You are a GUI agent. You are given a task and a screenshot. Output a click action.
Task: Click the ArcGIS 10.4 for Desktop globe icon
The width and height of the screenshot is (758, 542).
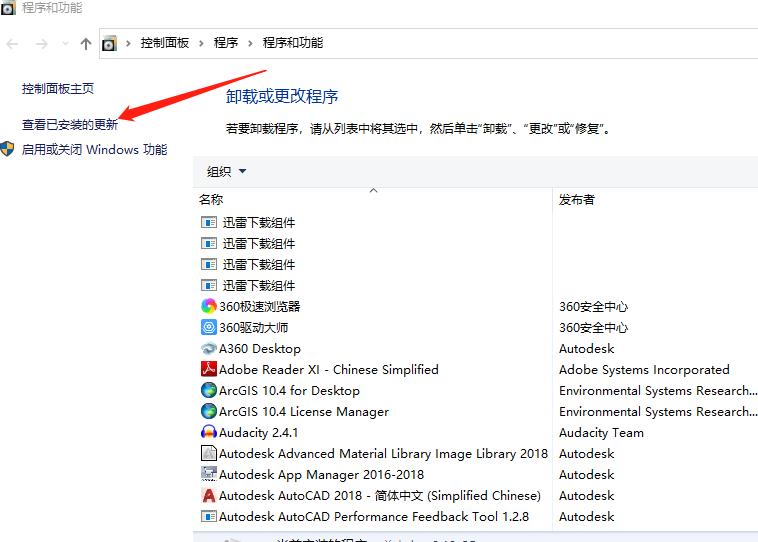pos(208,390)
